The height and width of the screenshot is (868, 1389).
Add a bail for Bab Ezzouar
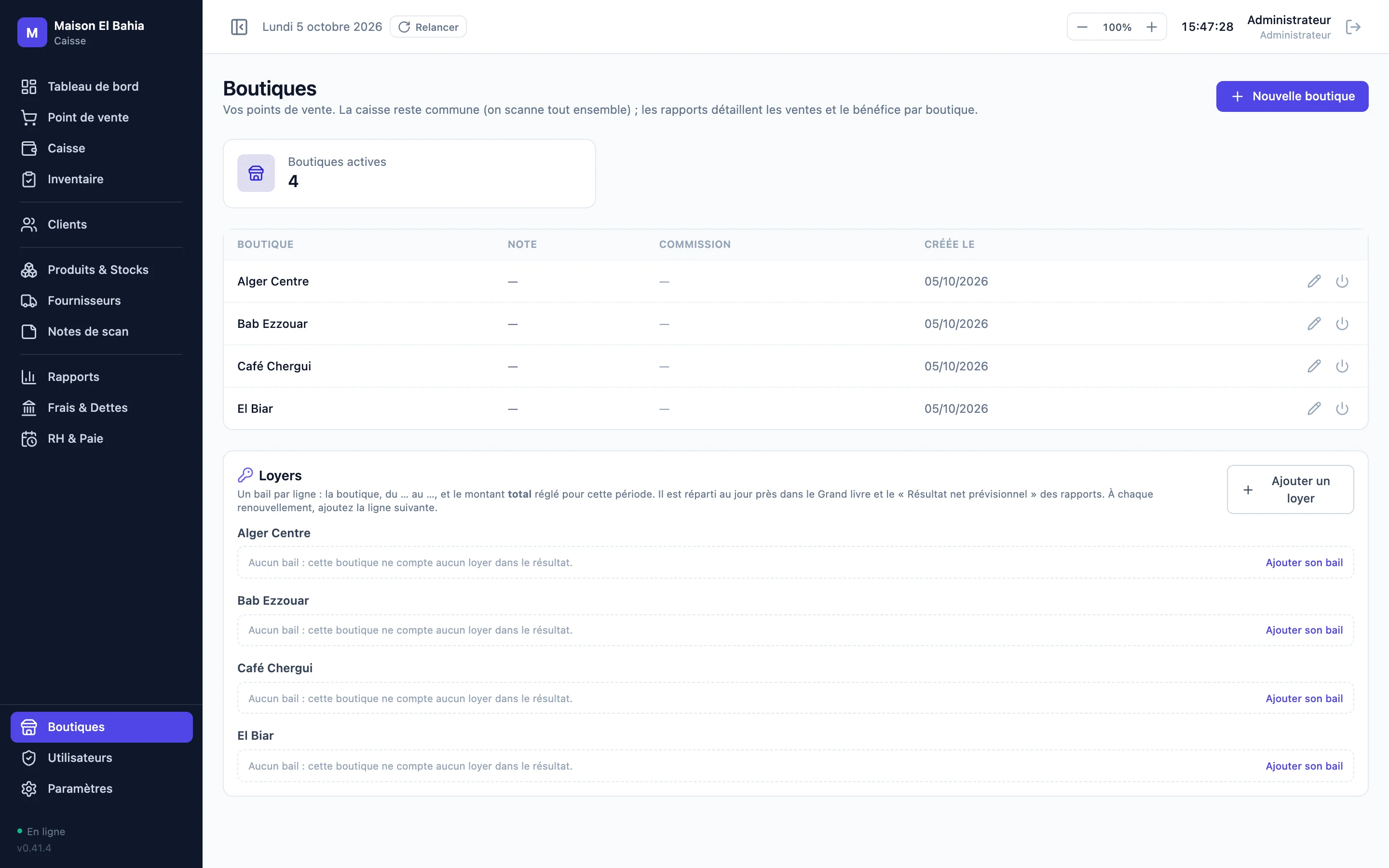pyautogui.click(x=1304, y=630)
